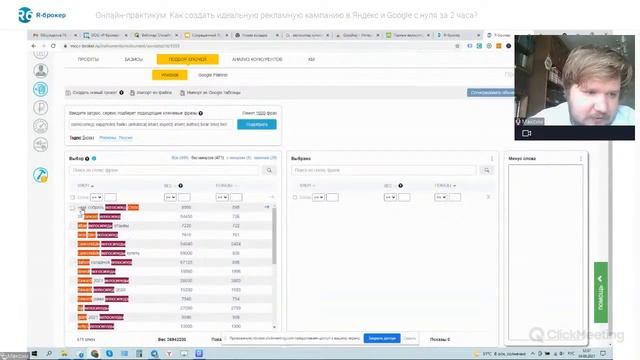
Task: Click the webcam camera icon under video
Action: tap(527, 133)
